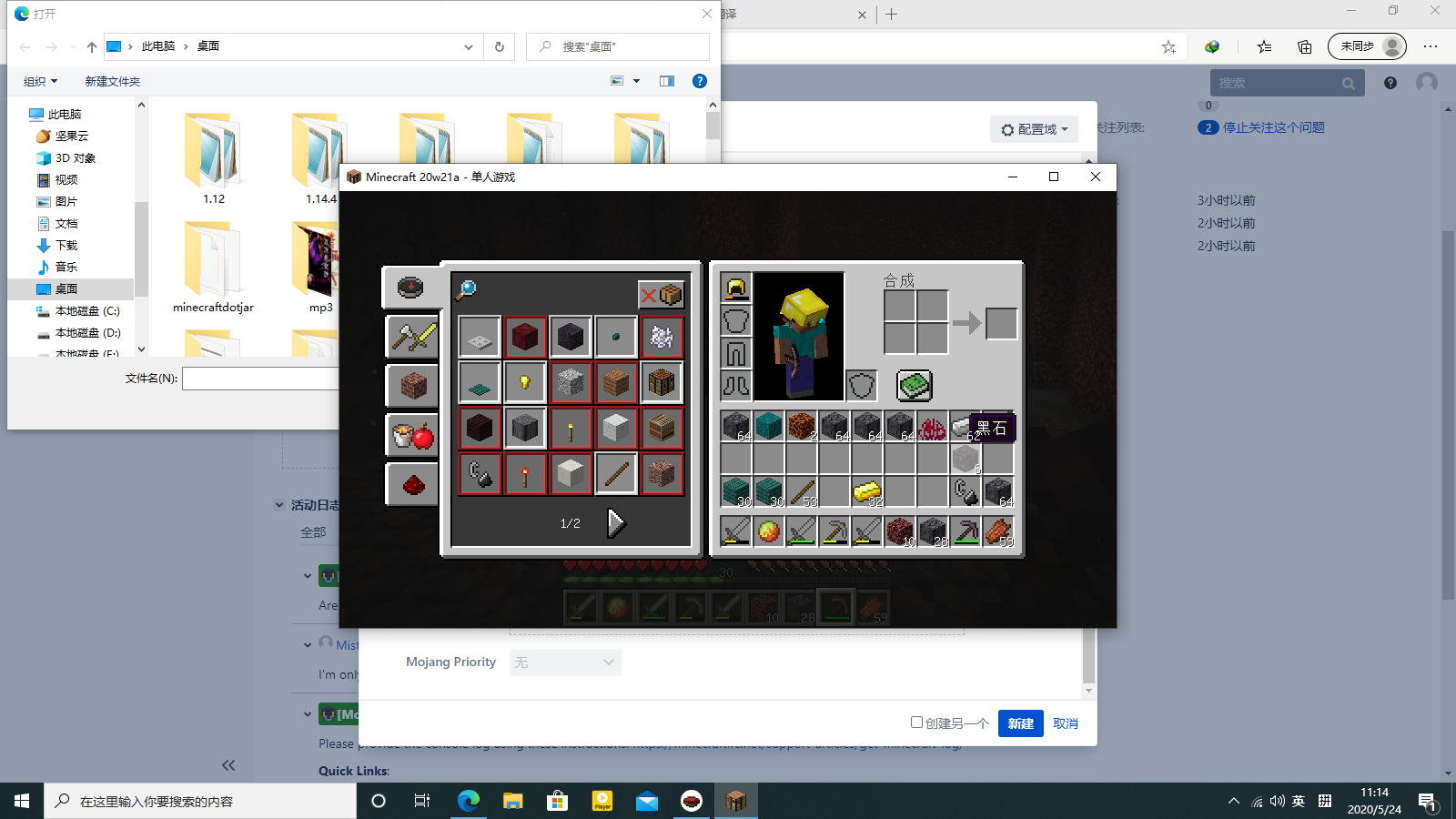Screen dimensions: 1456x819
Task: Toggle the preview pane in the file dialog
Action: (667, 81)
